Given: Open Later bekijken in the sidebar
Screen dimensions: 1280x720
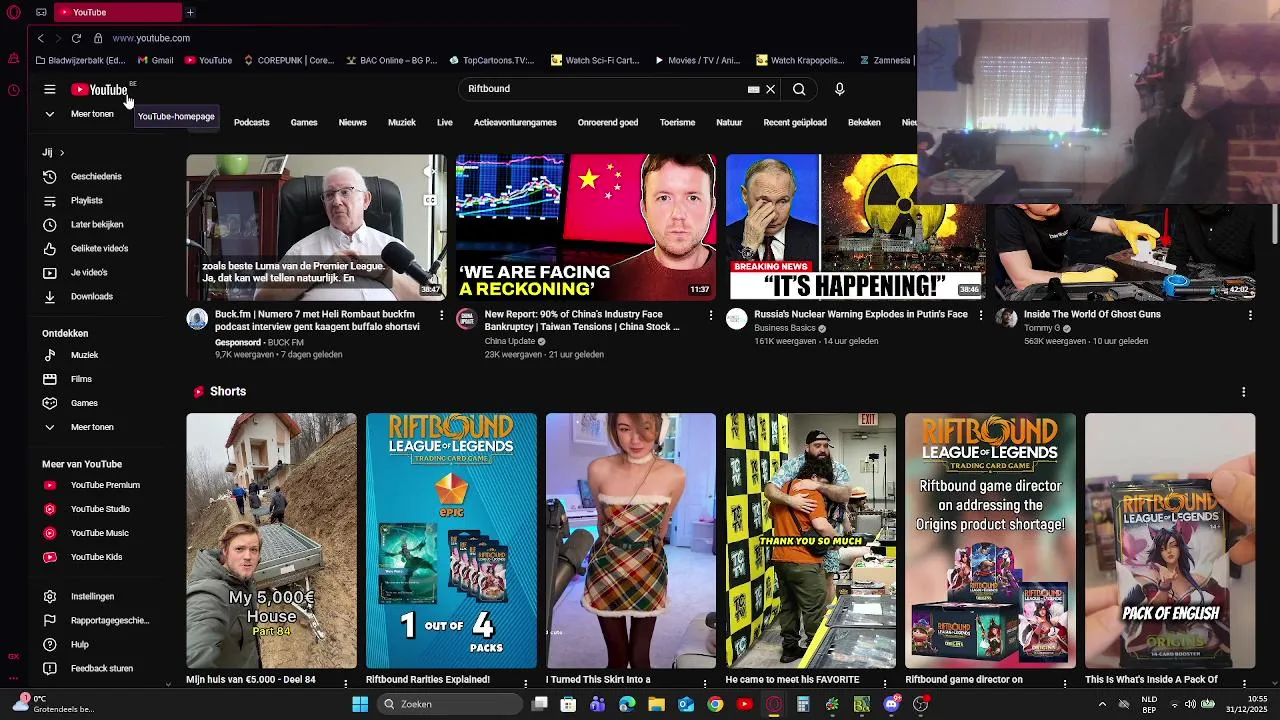Looking at the screenshot, I should (x=97, y=225).
